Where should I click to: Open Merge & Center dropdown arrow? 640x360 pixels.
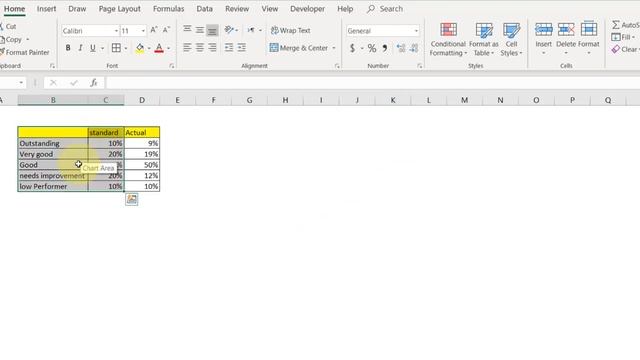pos(333,48)
